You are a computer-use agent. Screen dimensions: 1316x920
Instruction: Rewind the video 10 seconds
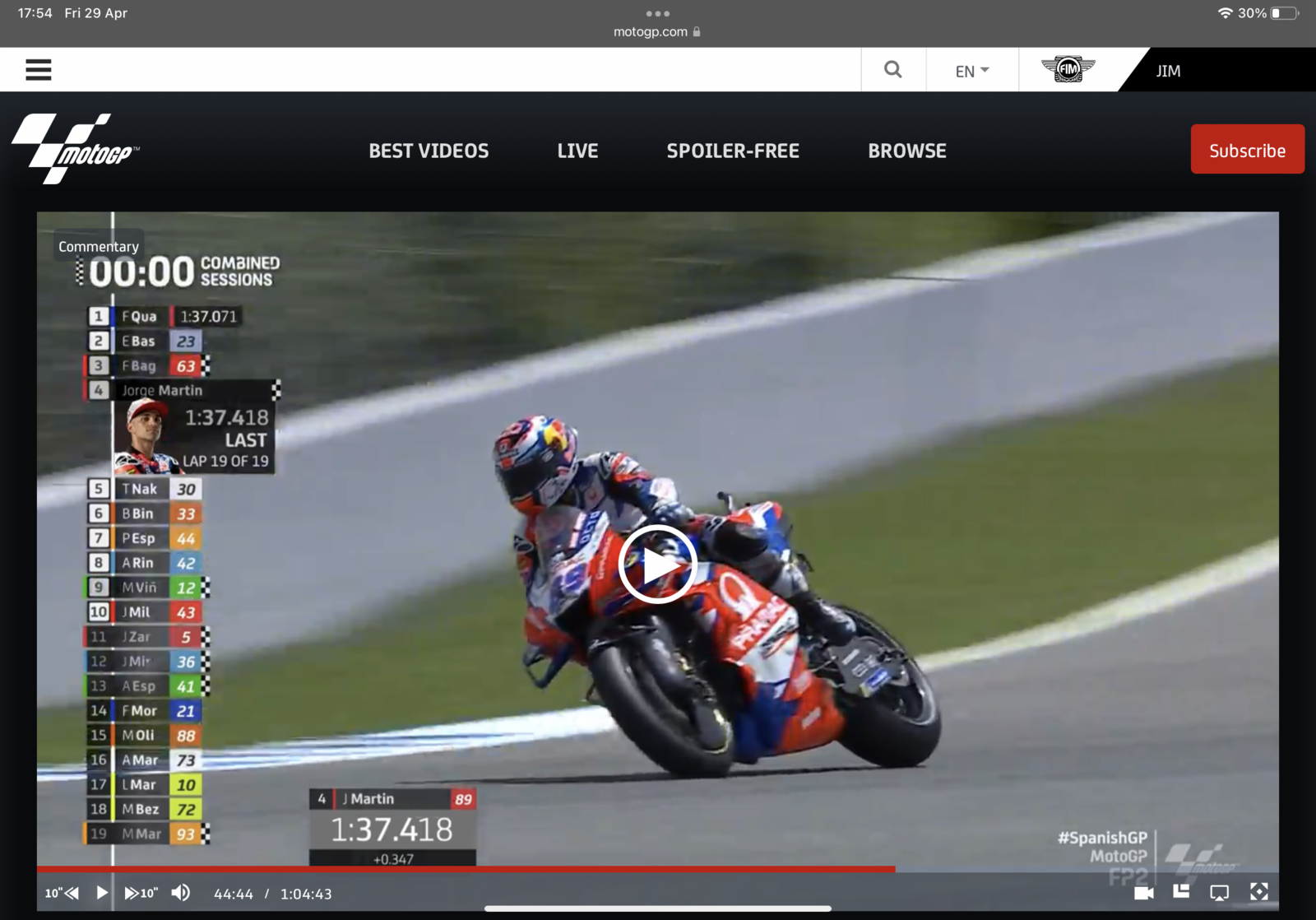[x=63, y=893]
